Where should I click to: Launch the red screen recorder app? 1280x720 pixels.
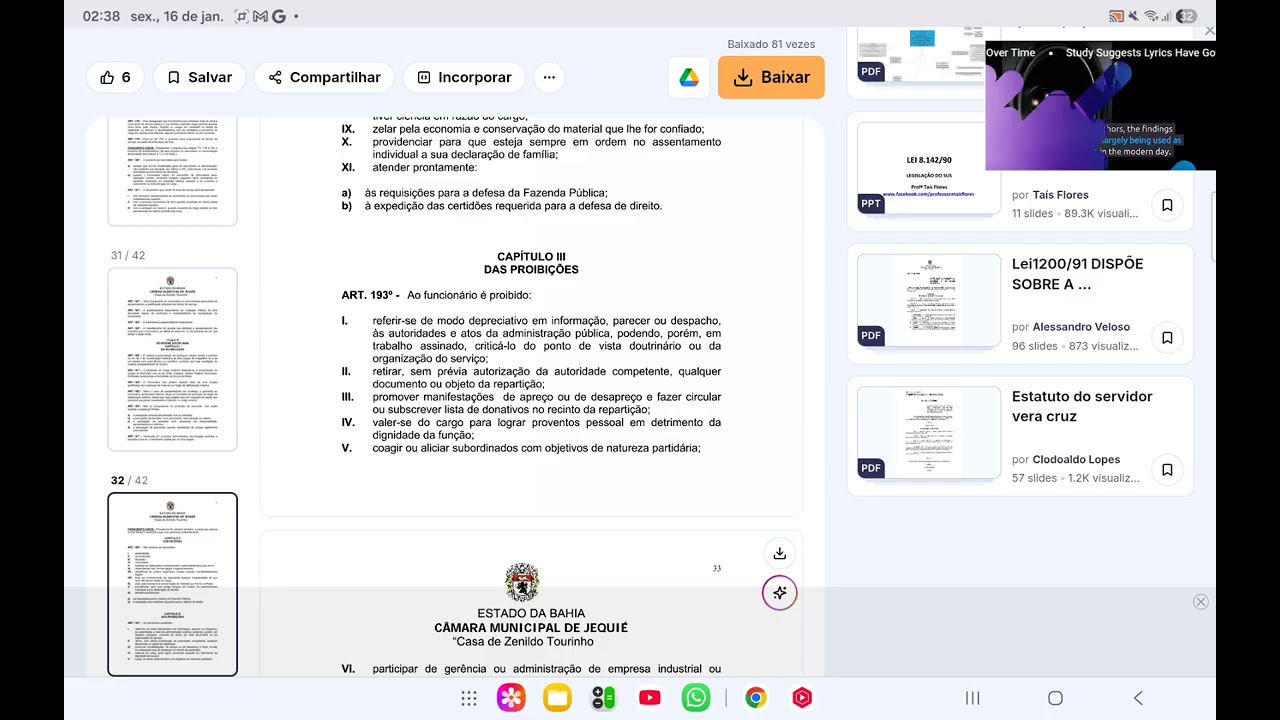coord(802,698)
